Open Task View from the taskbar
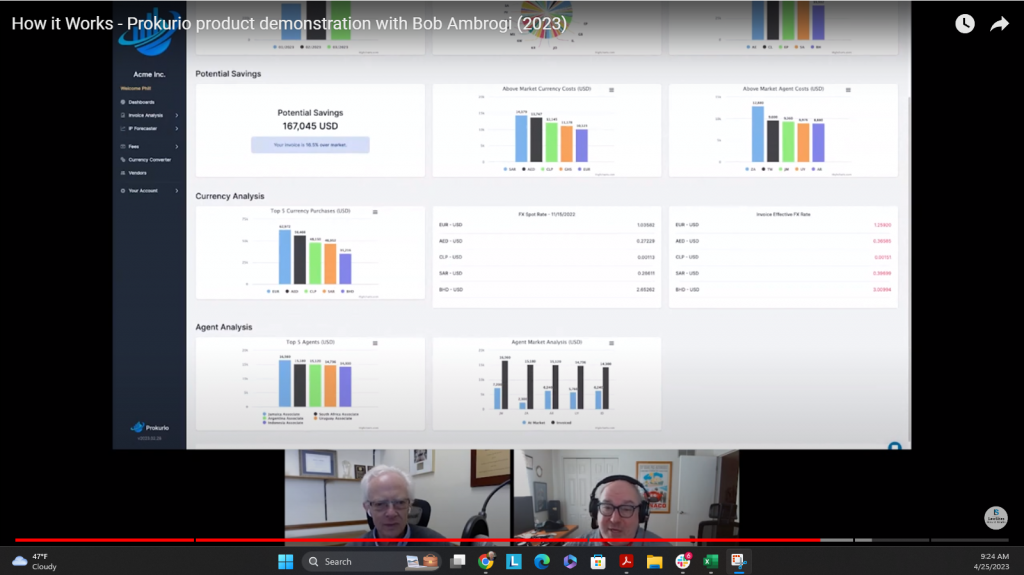Viewport: 1024px width, 575px height. tap(458, 561)
